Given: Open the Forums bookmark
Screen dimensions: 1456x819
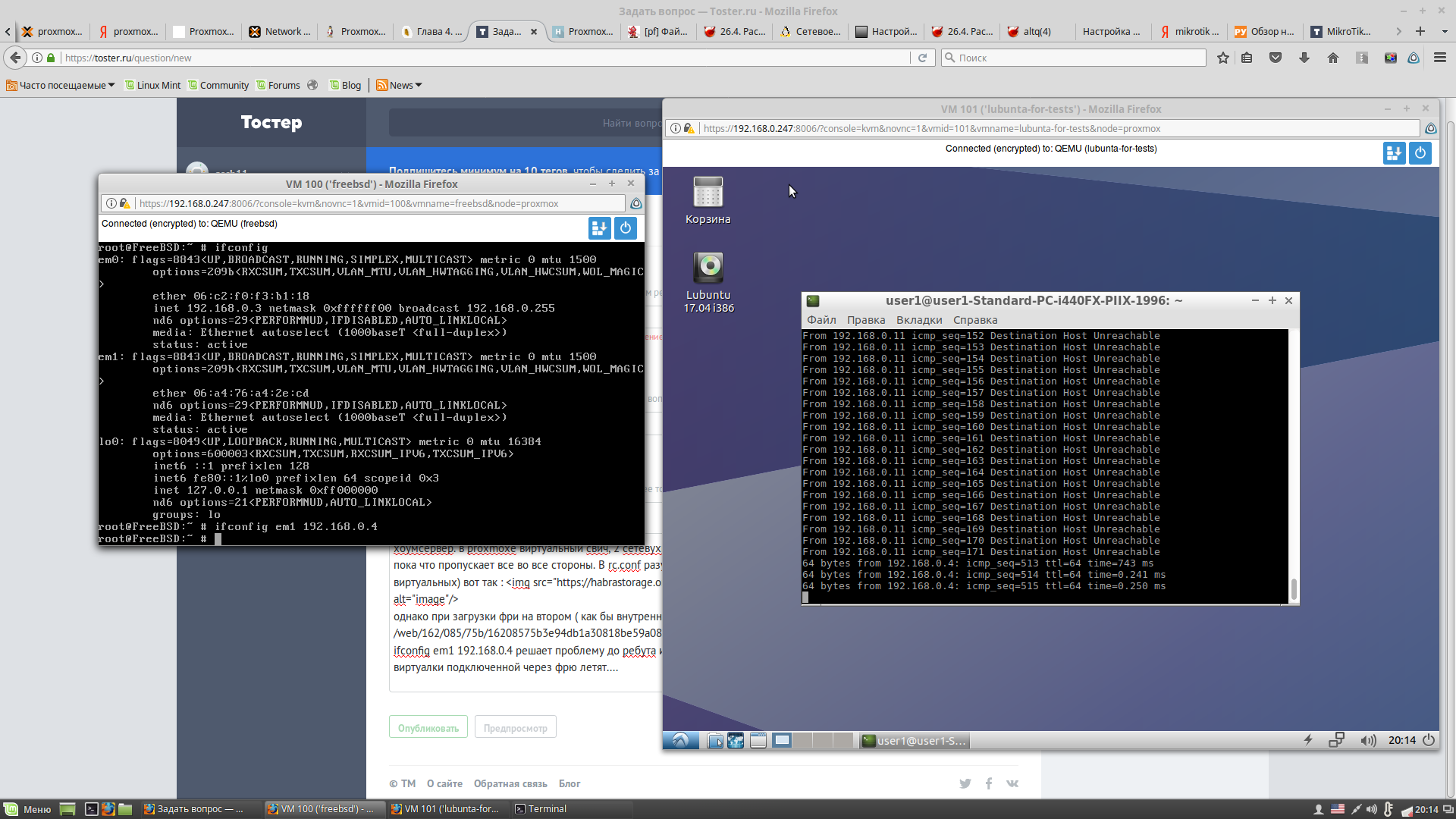Looking at the screenshot, I should point(278,85).
